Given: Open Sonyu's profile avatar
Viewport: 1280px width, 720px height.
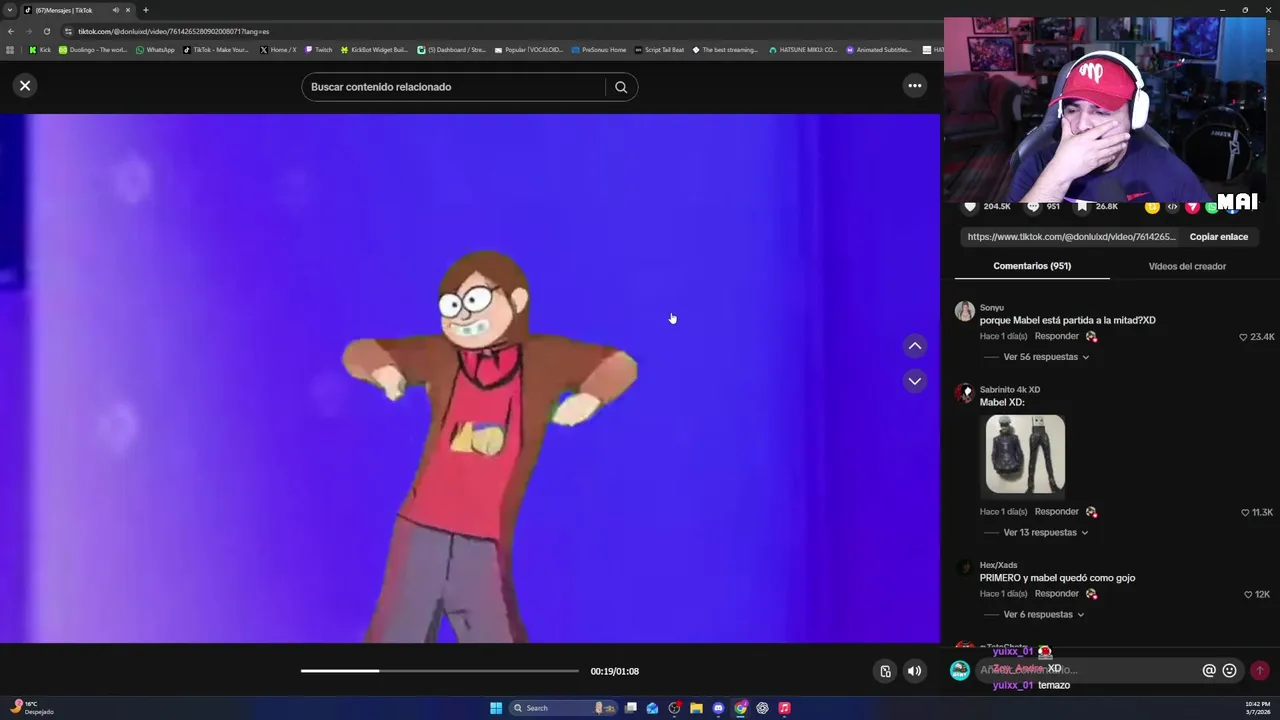Looking at the screenshot, I should click(965, 311).
